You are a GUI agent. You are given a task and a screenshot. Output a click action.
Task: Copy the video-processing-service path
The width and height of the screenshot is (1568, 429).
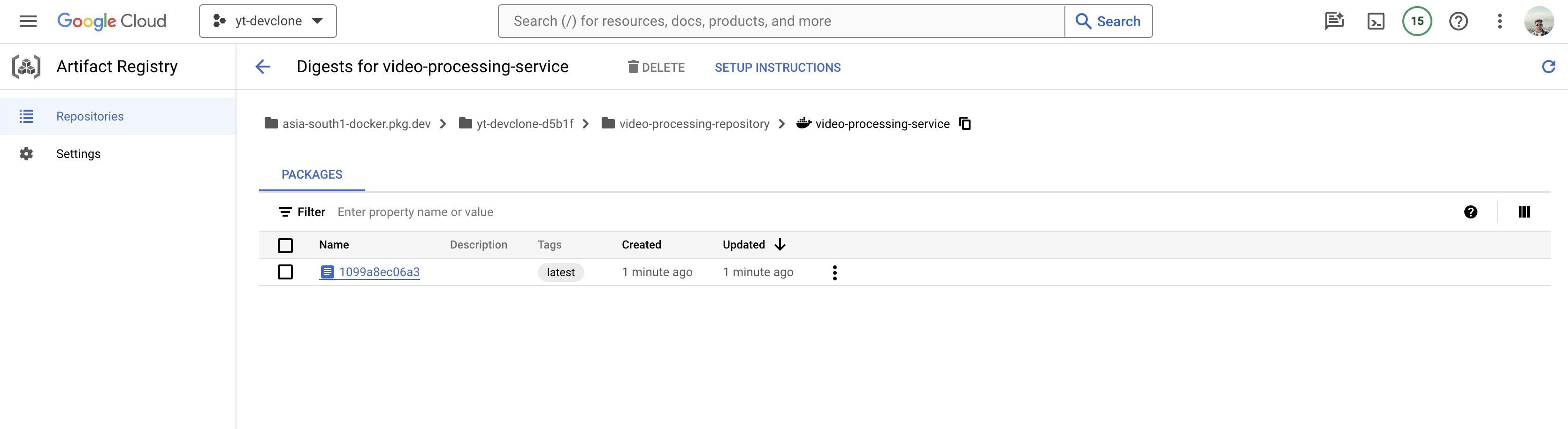point(965,123)
